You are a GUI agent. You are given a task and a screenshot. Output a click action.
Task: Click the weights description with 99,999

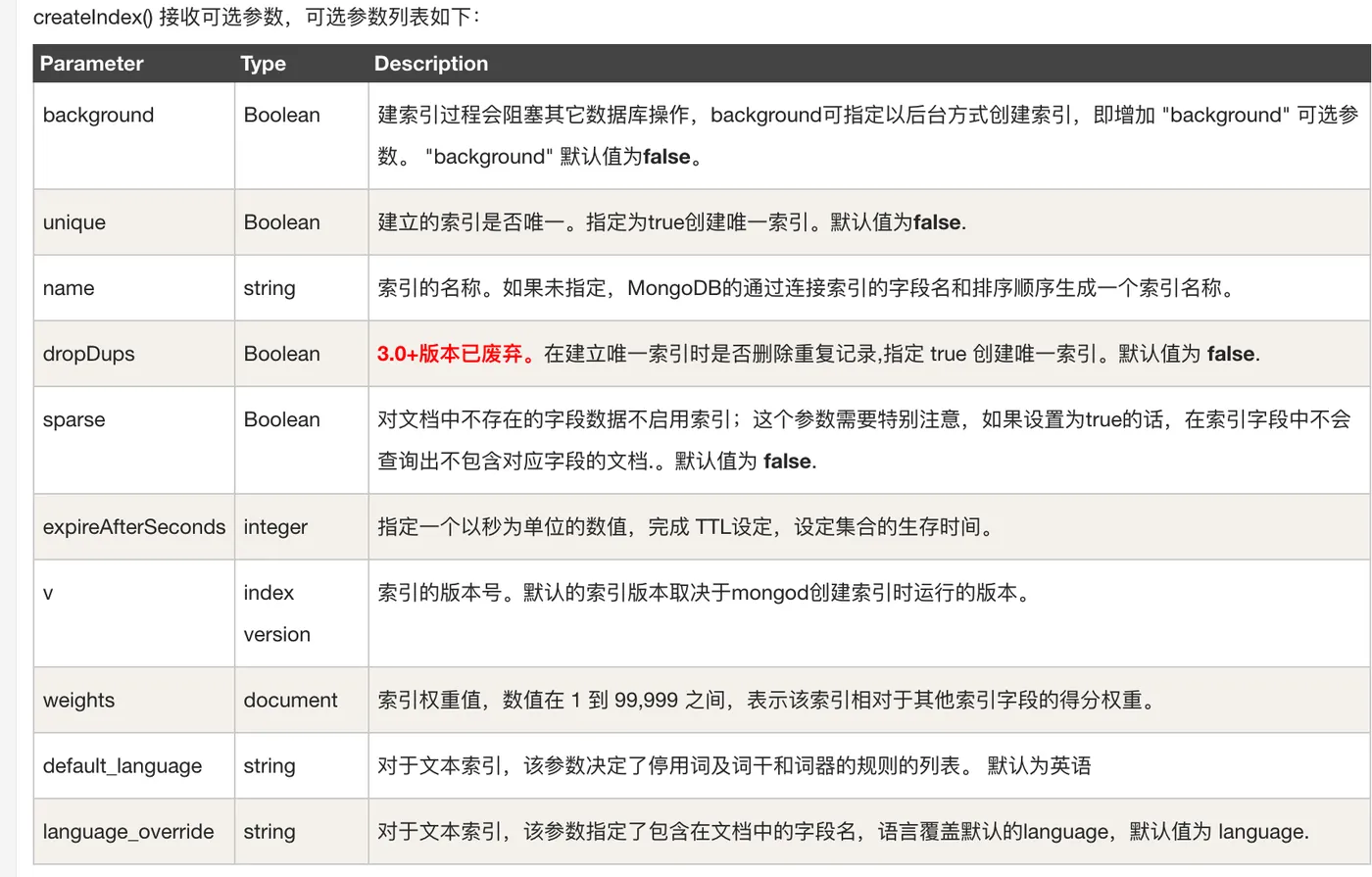[769, 701]
